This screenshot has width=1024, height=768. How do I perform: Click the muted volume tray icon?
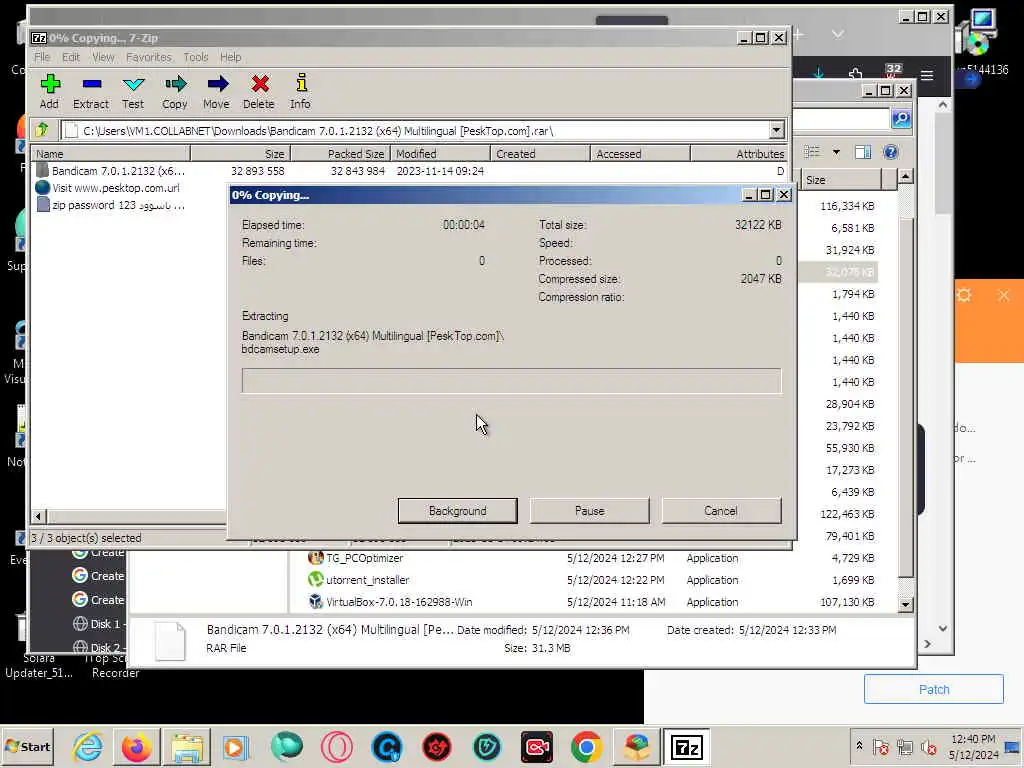pyautogui.click(x=928, y=746)
